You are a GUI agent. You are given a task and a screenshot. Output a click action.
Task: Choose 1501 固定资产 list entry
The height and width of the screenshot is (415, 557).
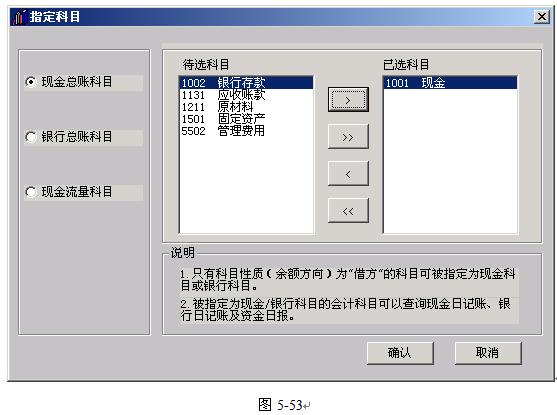[x=246, y=119]
